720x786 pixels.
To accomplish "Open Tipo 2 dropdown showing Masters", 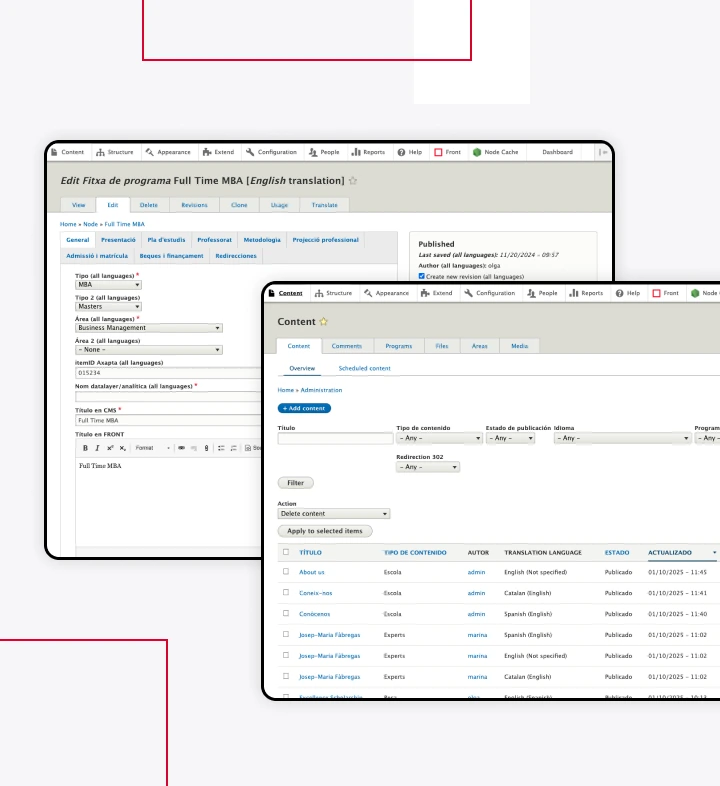I will 108,306.
